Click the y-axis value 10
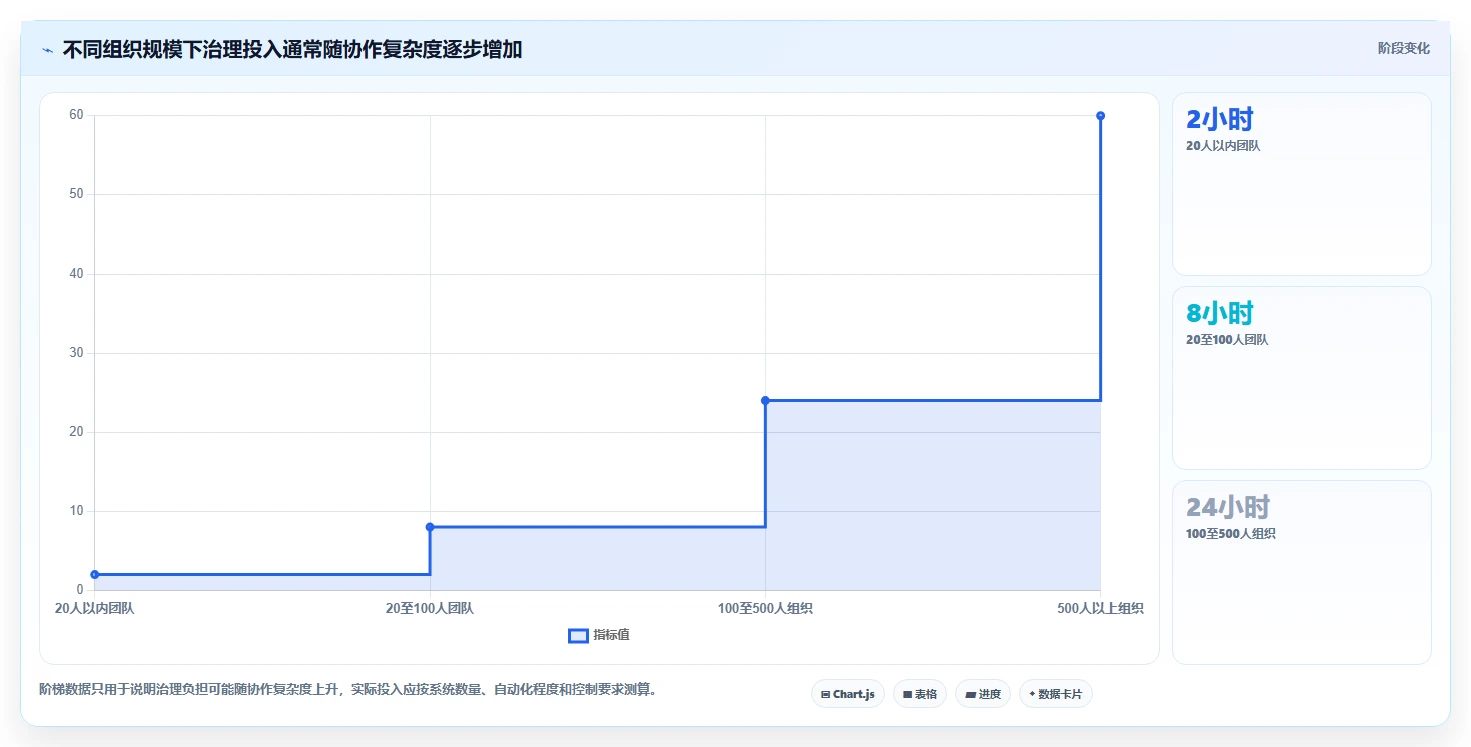 point(76,511)
